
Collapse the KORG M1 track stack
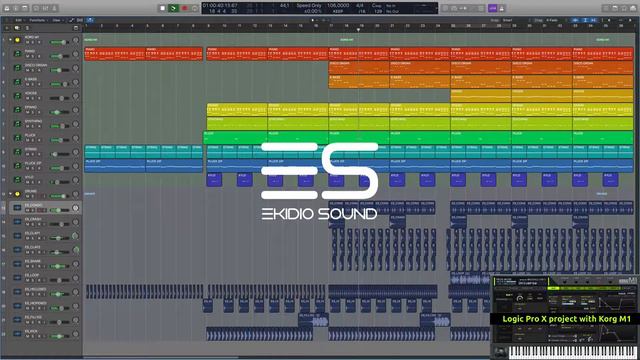pyautogui.click(x=11, y=40)
